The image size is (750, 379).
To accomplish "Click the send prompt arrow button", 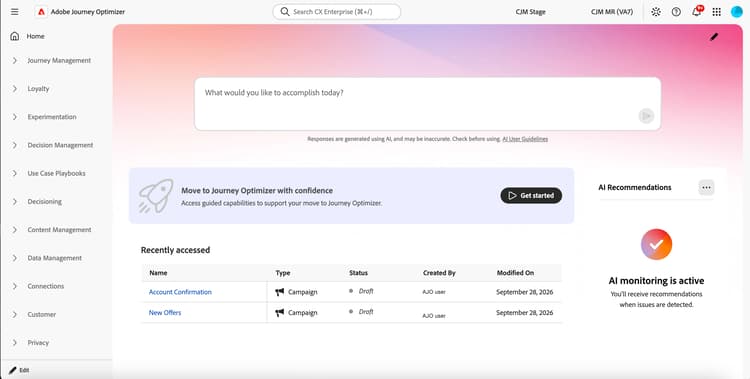I will [x=646, y=116].
